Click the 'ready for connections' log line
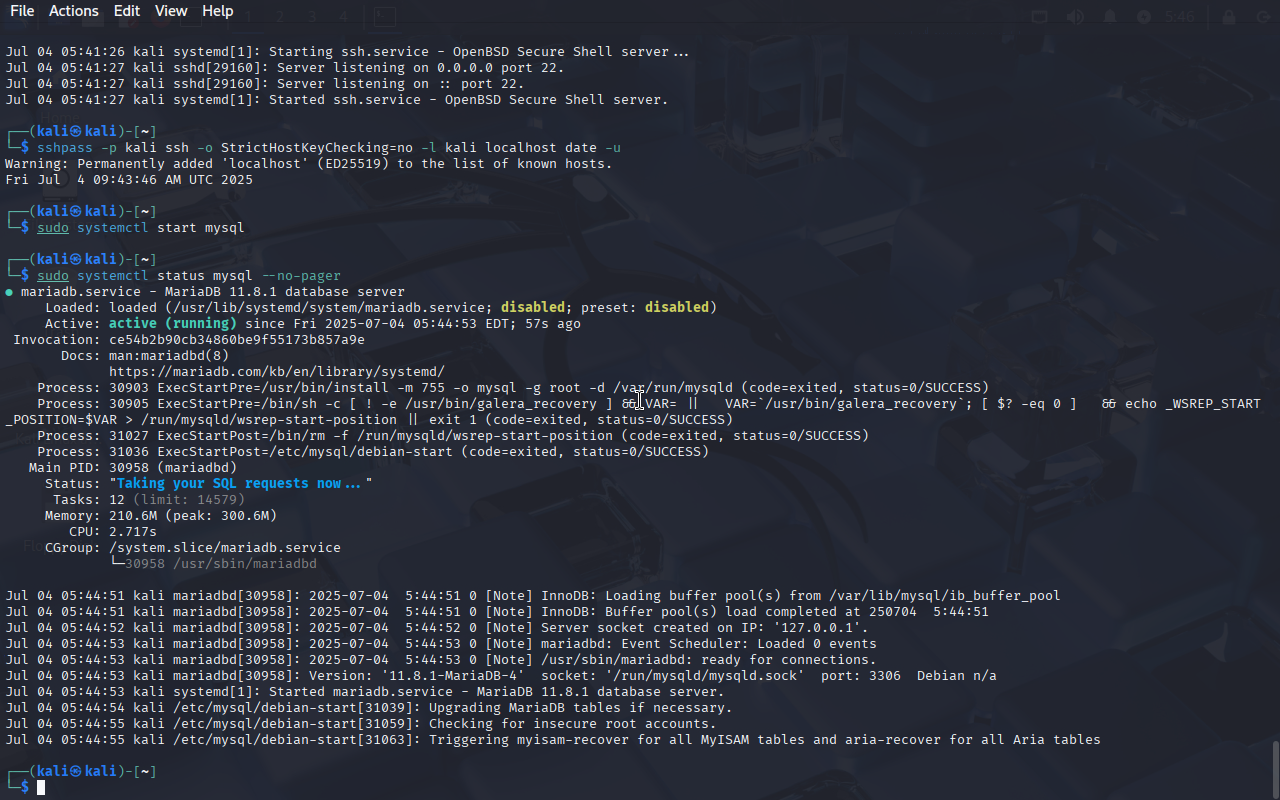This screenshot has width=1280, height=800. pos(441,659)
